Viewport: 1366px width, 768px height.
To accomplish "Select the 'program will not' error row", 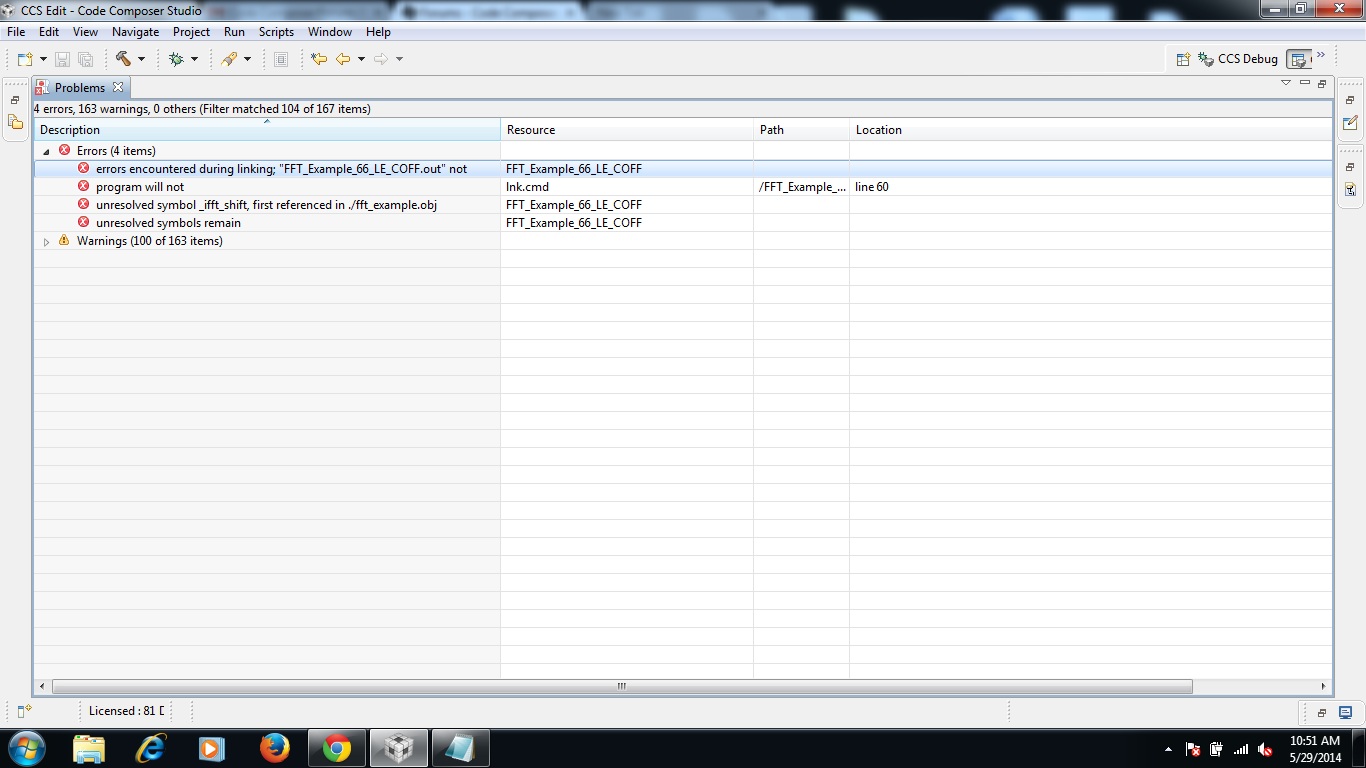I will (683, 187).
